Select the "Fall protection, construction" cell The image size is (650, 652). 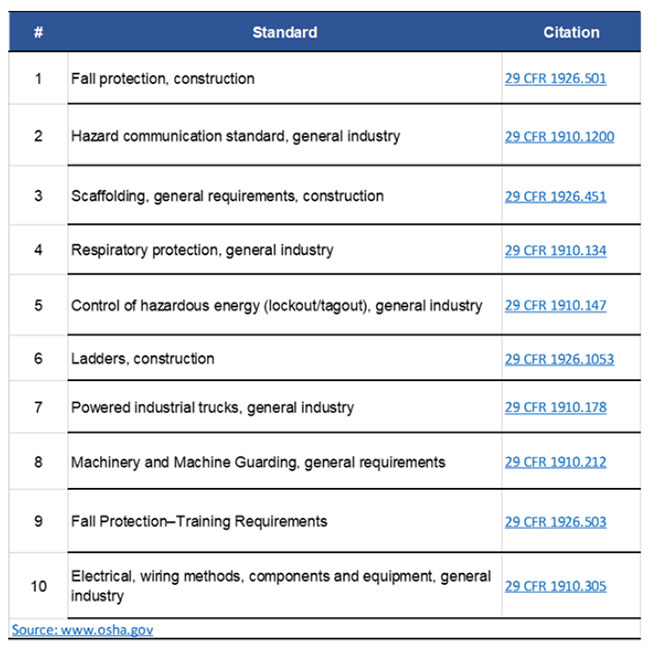[163, 79]
